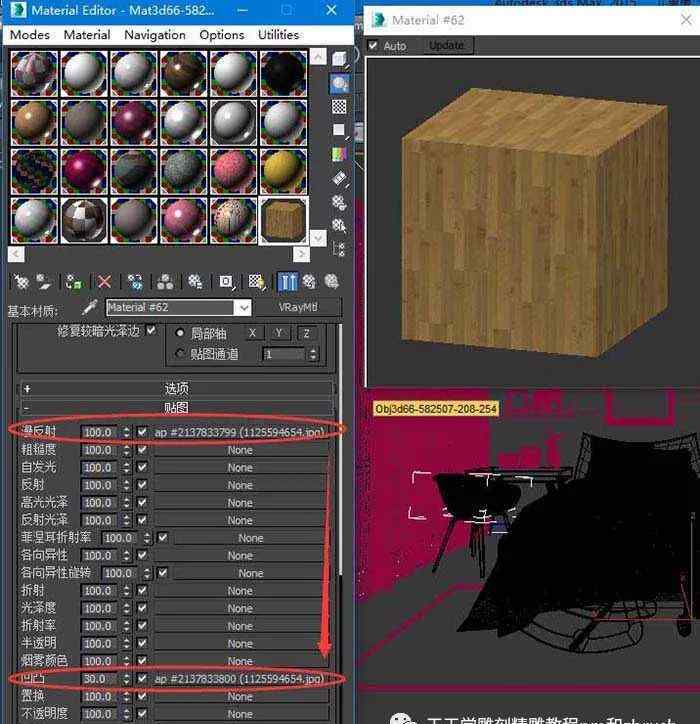Screen dimensions: 700x724
Task: Click the red X Reset Map icon
Action: pos(104,282)
